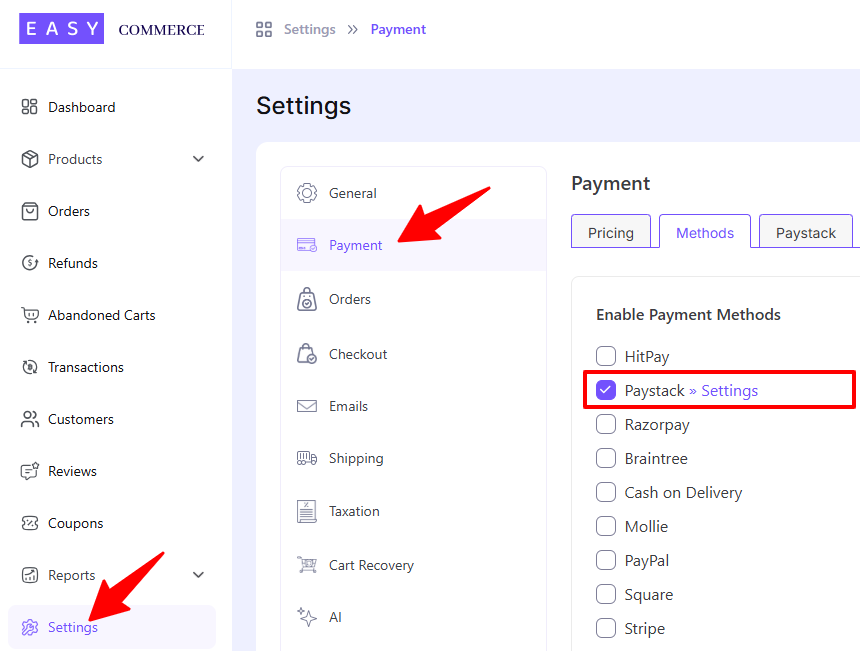
Task: Click the EASY Commerce logo
Action: tap(112, 29)
